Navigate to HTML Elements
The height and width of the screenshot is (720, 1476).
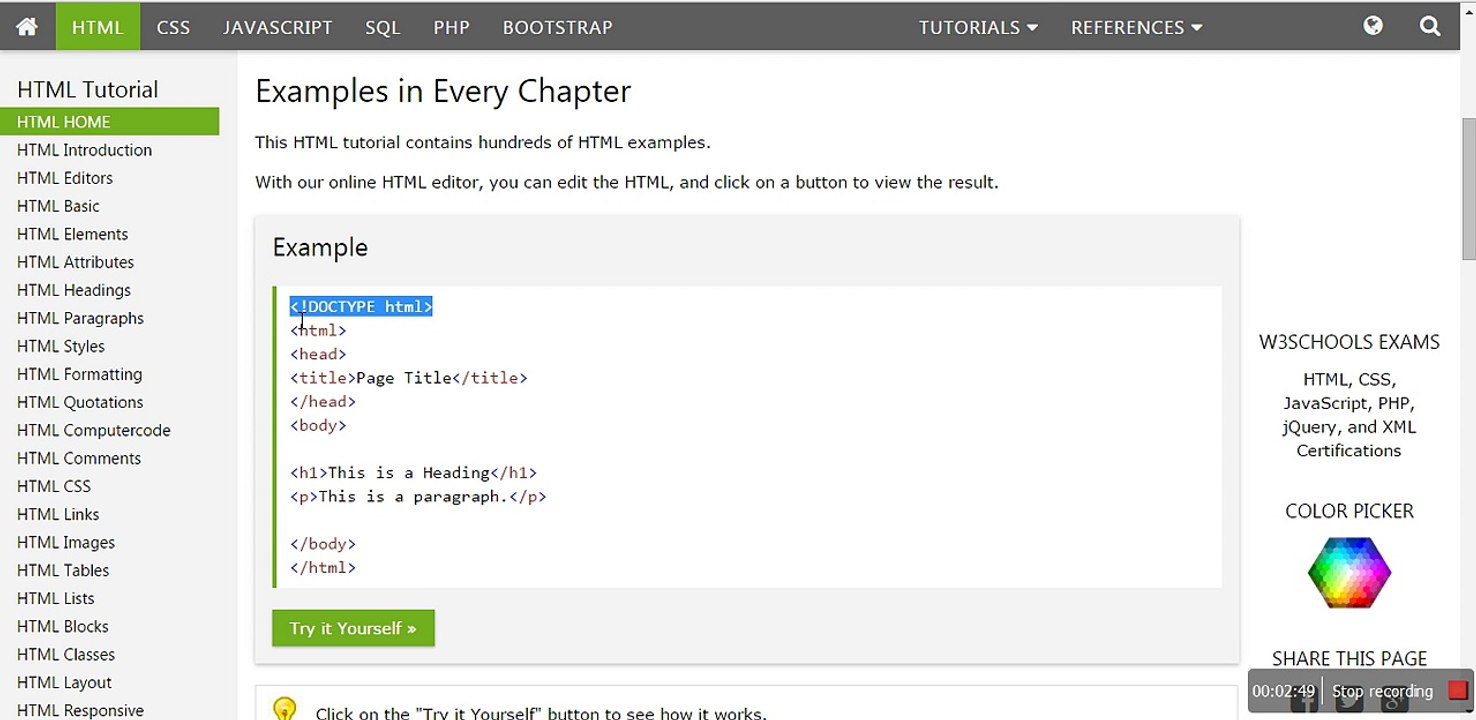point(73,234)
